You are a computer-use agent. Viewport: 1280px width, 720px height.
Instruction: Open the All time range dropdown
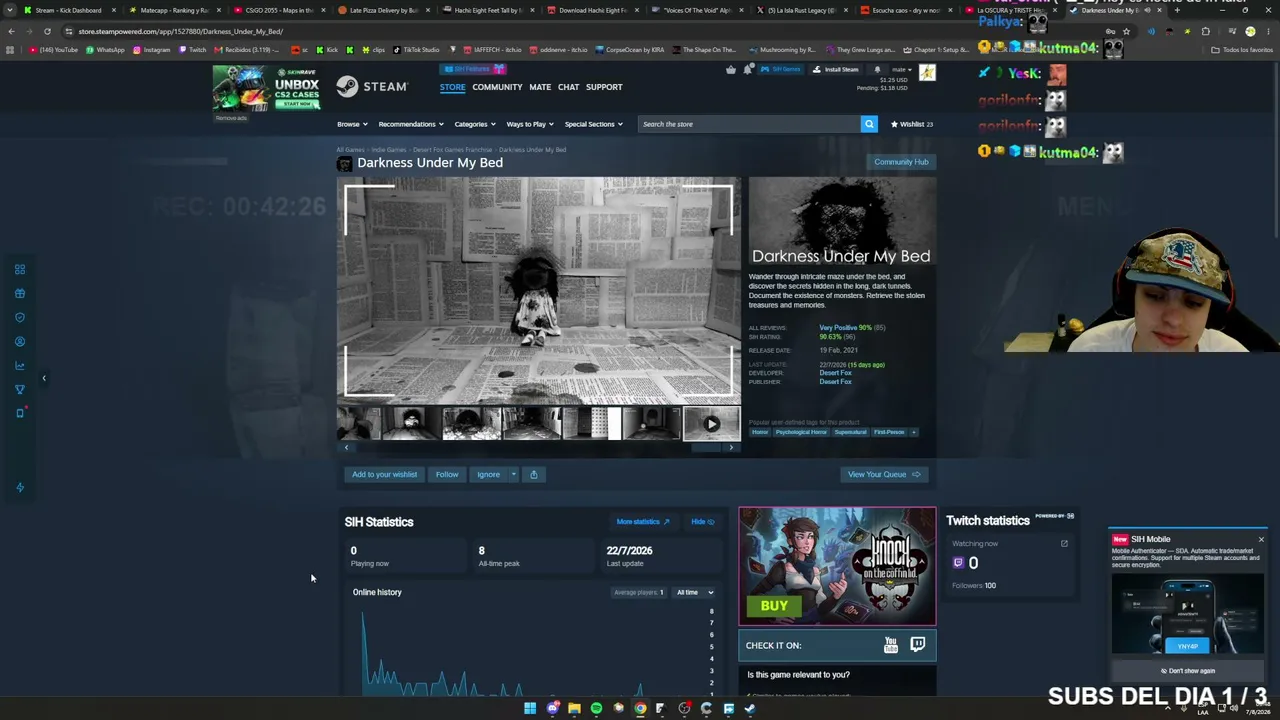pyautogui.click(x=695, y=593)
